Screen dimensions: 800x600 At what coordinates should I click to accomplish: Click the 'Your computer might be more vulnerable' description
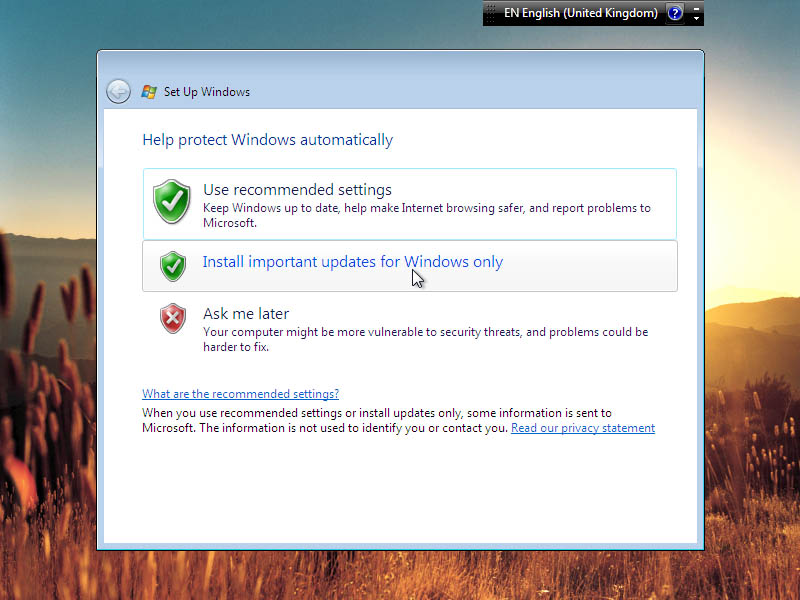[426, 339]
